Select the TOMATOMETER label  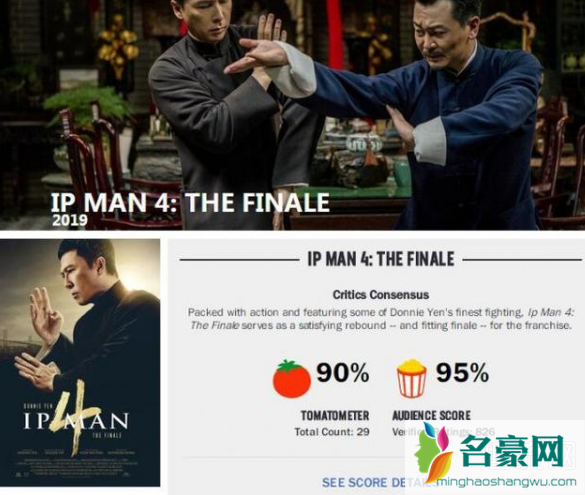[335, 416]
